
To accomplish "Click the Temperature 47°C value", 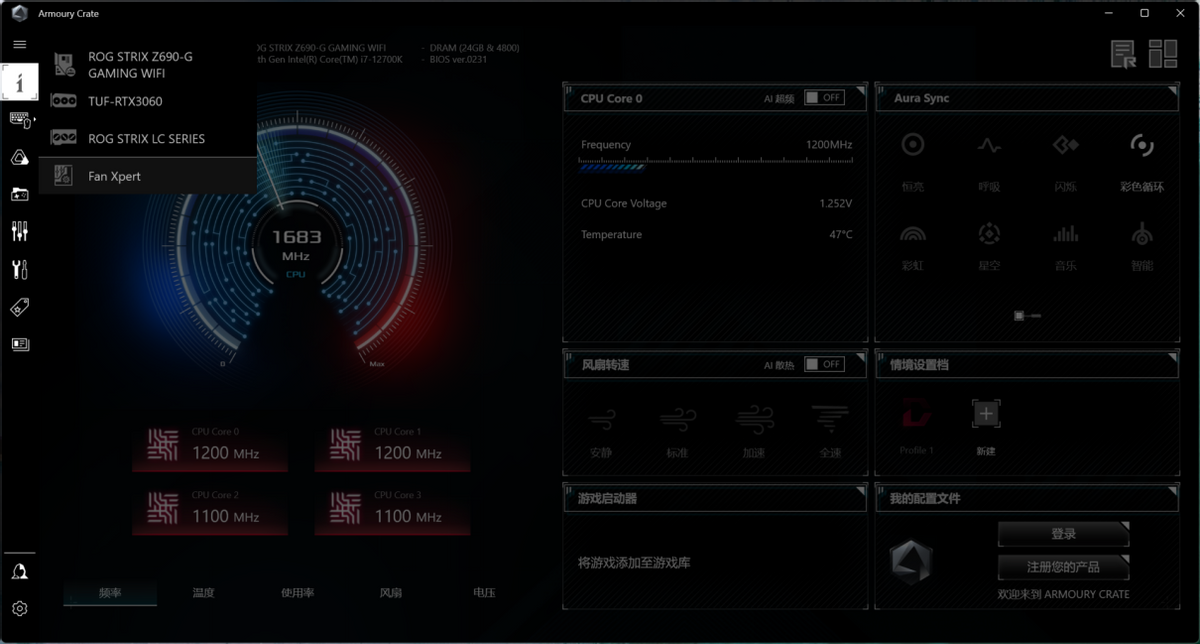I will point(840,235).
